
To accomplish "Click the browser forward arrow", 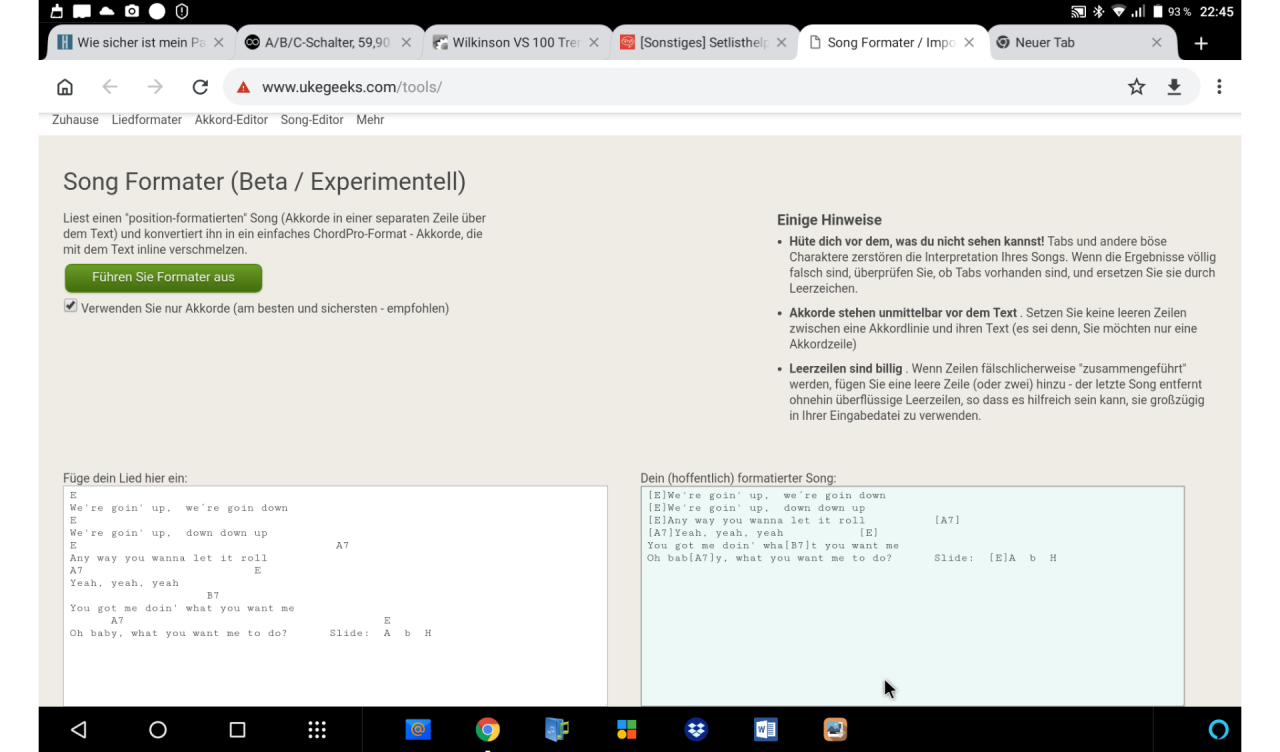I will [x=155, y=87].
